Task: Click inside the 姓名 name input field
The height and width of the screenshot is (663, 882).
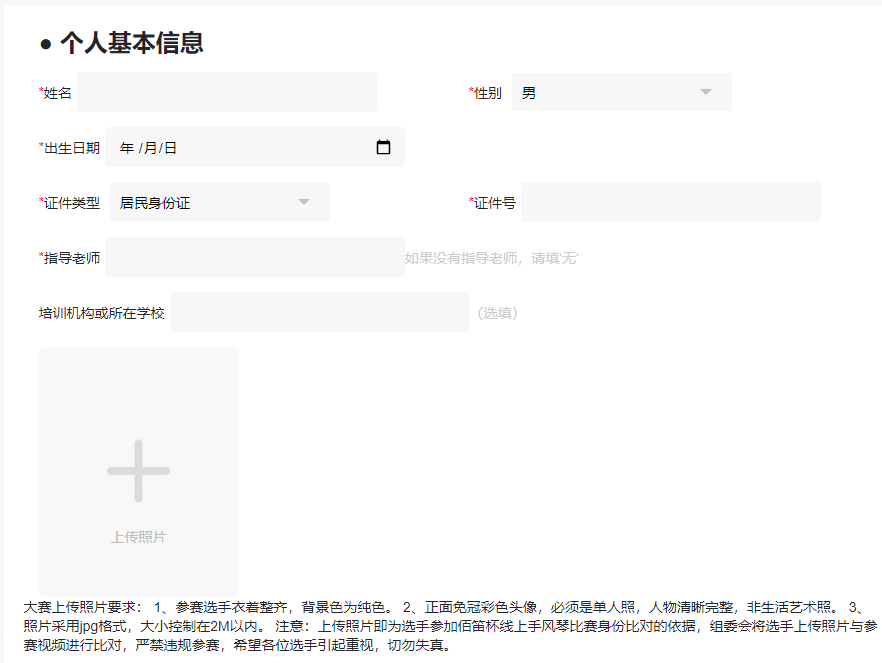Action: pyautogui.click(x=225, y=91)
